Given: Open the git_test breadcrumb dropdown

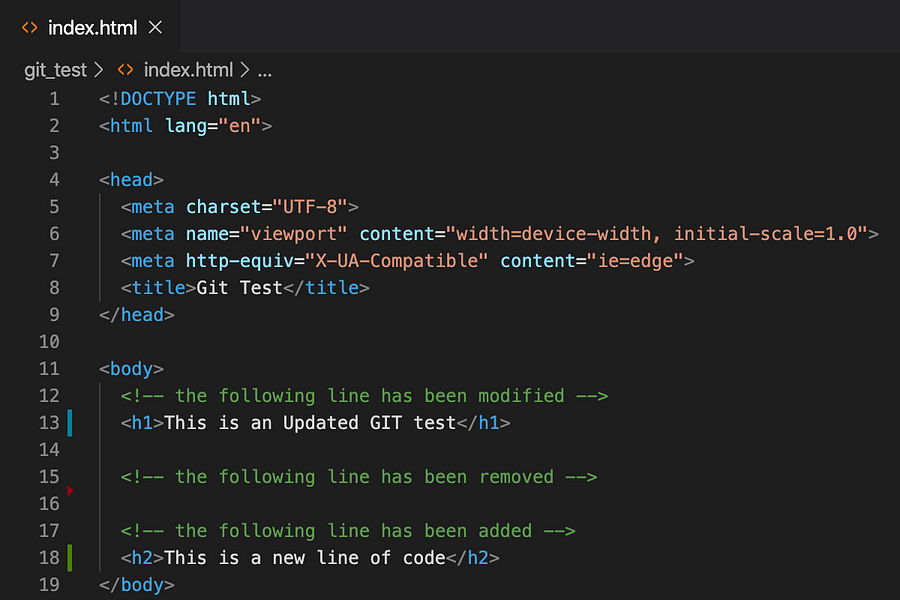Looking at the screenshot, I should [55, 70].
